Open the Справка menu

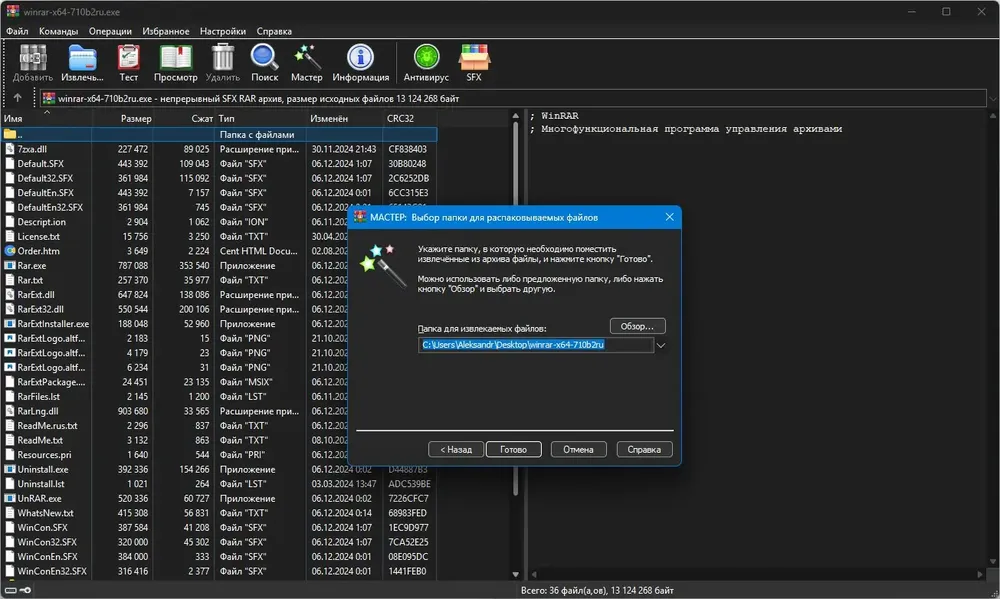pos(274,31)
